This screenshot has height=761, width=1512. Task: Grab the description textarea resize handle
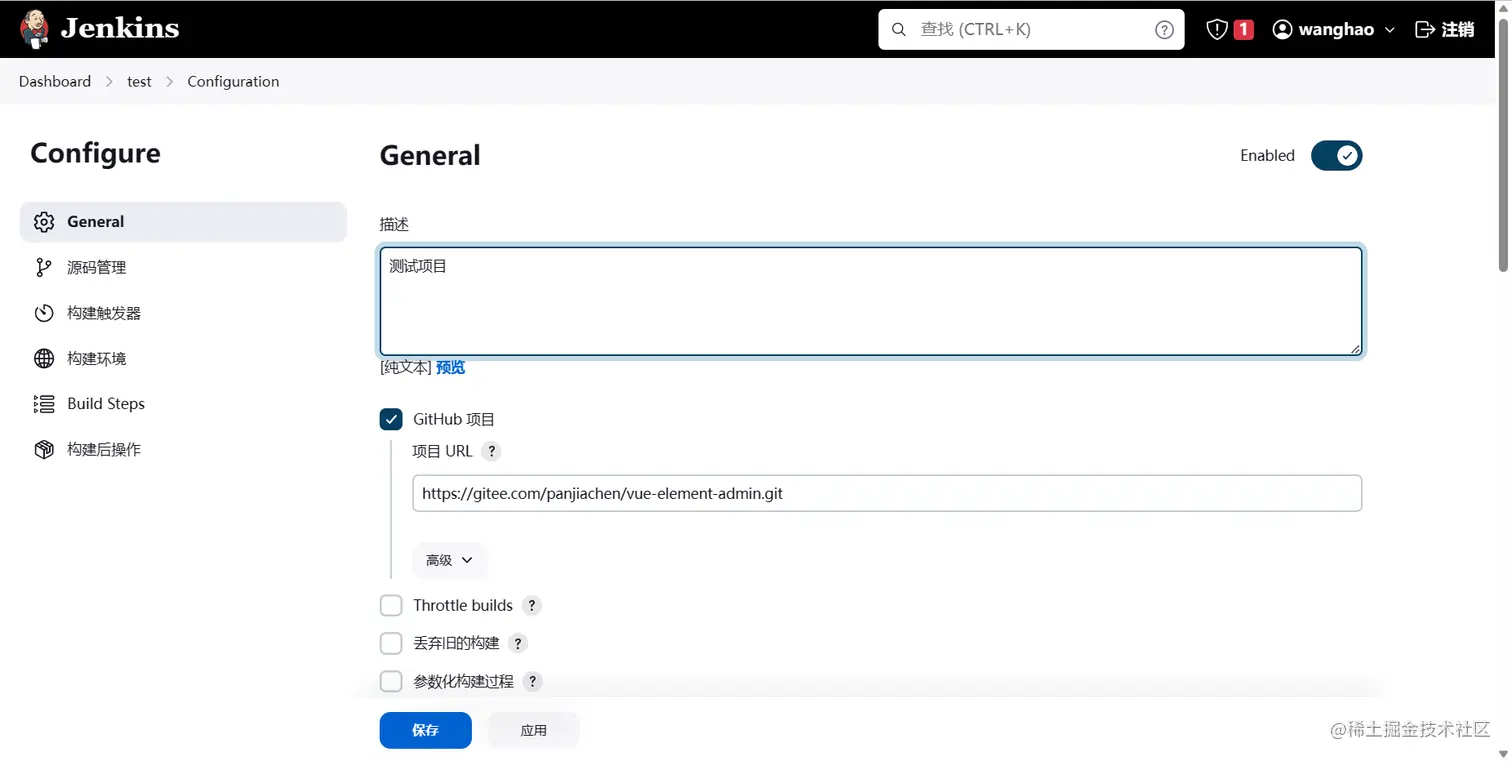[x=1355, y=348]
